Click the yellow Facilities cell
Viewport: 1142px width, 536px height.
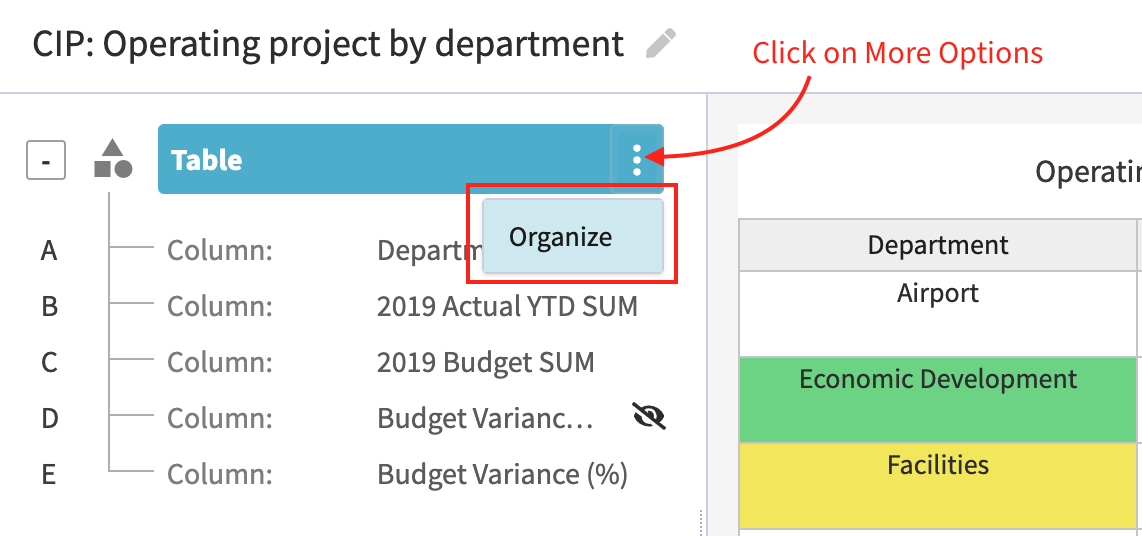pyautogui.click(x=938, y=485)
